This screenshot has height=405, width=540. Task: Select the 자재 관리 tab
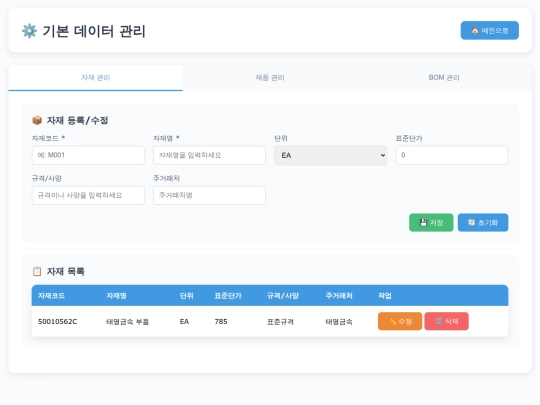click(96, 78)
